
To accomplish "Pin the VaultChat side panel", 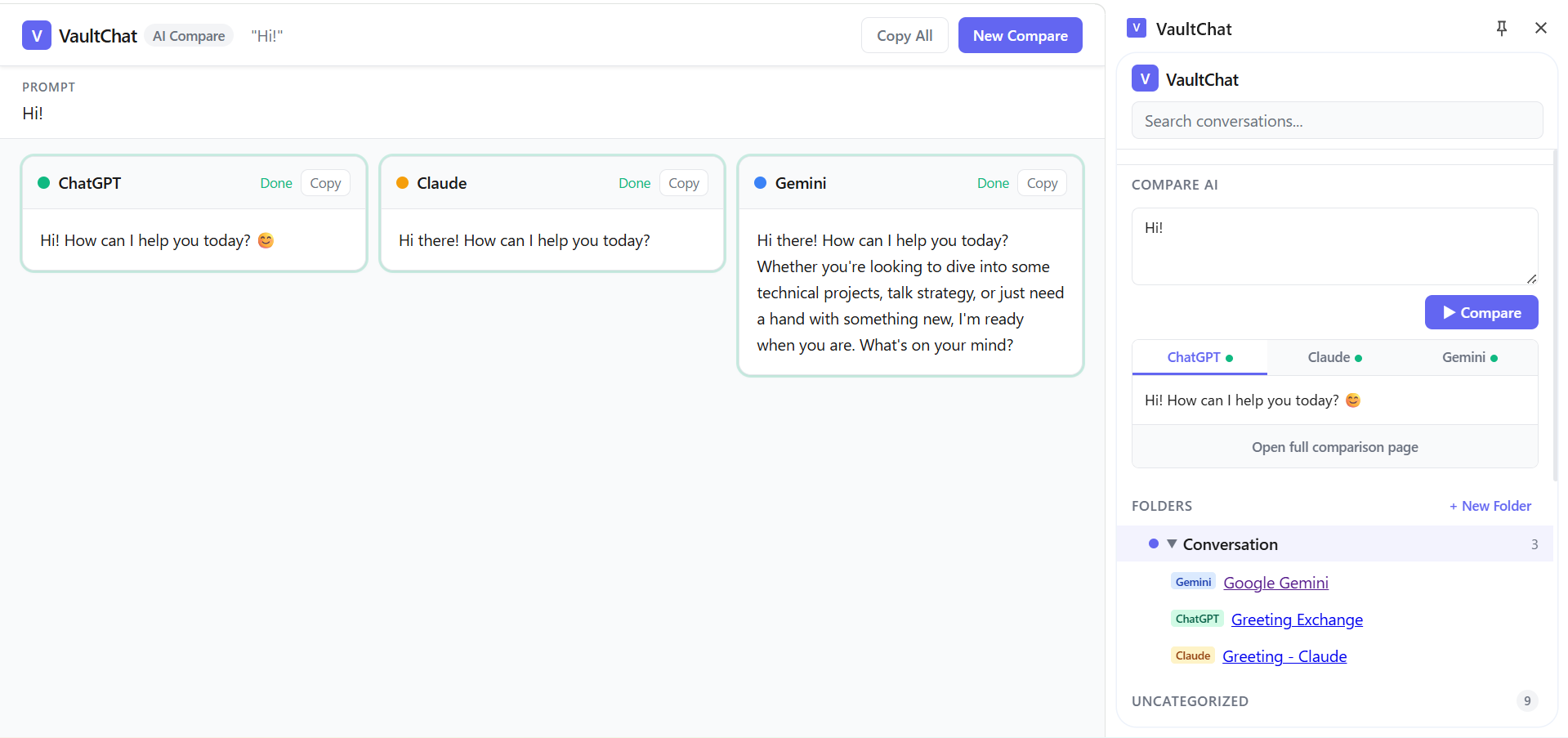I will click(x=1501, y=29).
